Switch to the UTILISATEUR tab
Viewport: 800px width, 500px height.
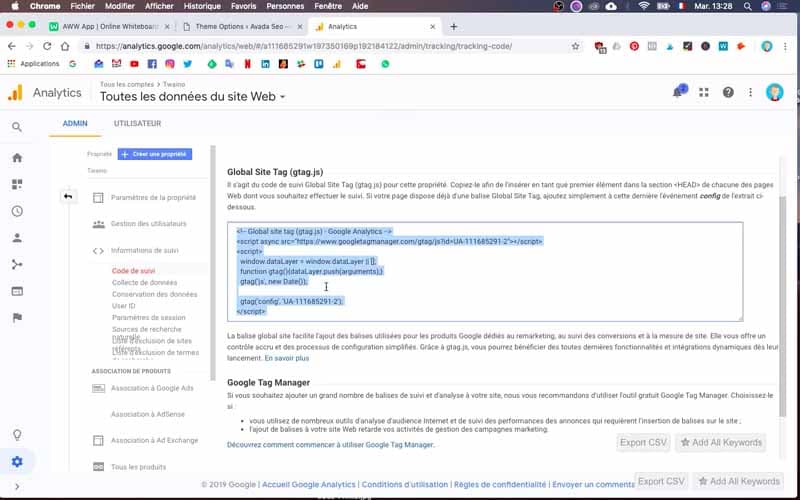(137, 123)
